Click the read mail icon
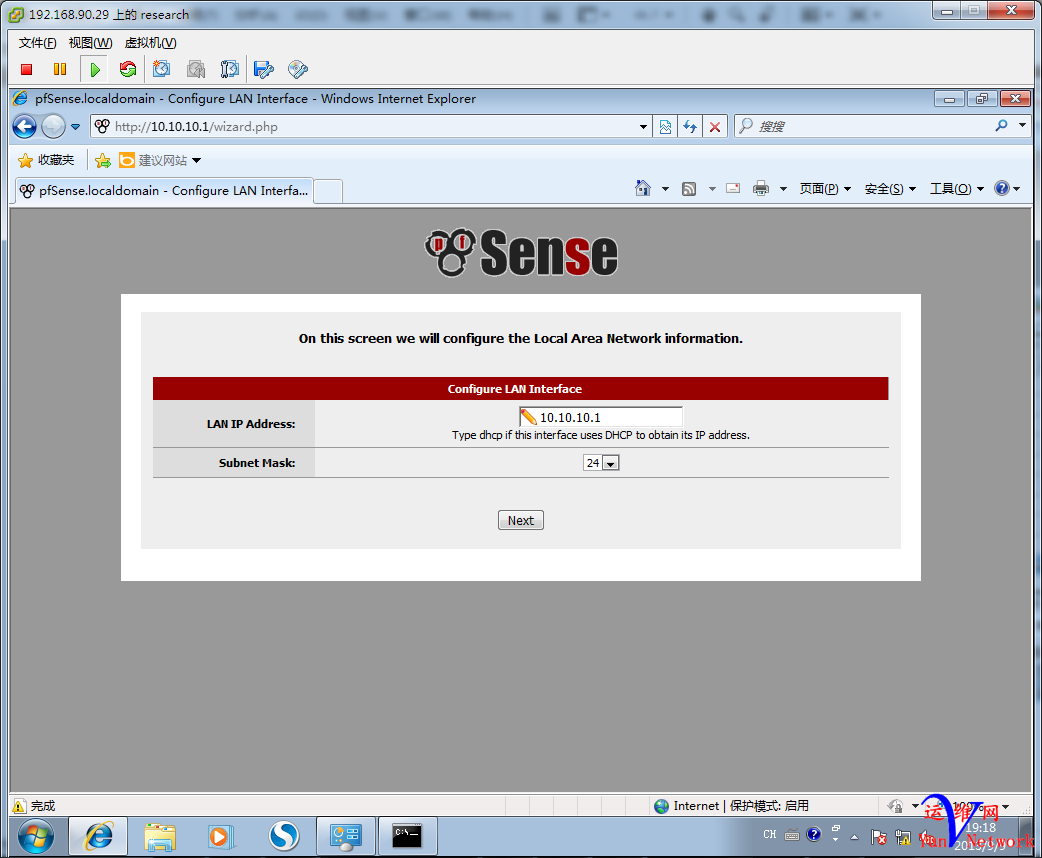This screenshot has height=858, width=1042. (733, 189)
